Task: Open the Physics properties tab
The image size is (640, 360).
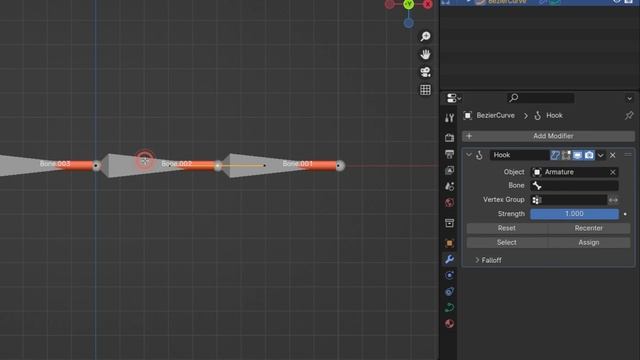Action: [449, 276]
